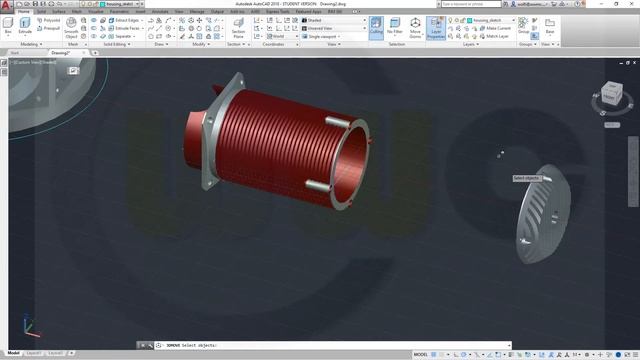Switch to the Solid ribbon tab
The image size is (640, 360).
(x=41, y=11)
